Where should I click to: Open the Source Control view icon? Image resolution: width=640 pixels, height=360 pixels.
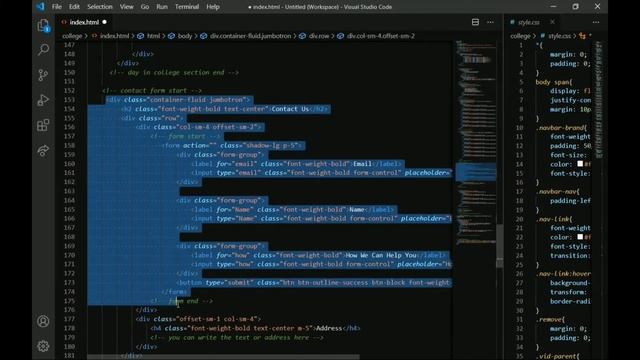pyautogui.click(x=43, y=75)
